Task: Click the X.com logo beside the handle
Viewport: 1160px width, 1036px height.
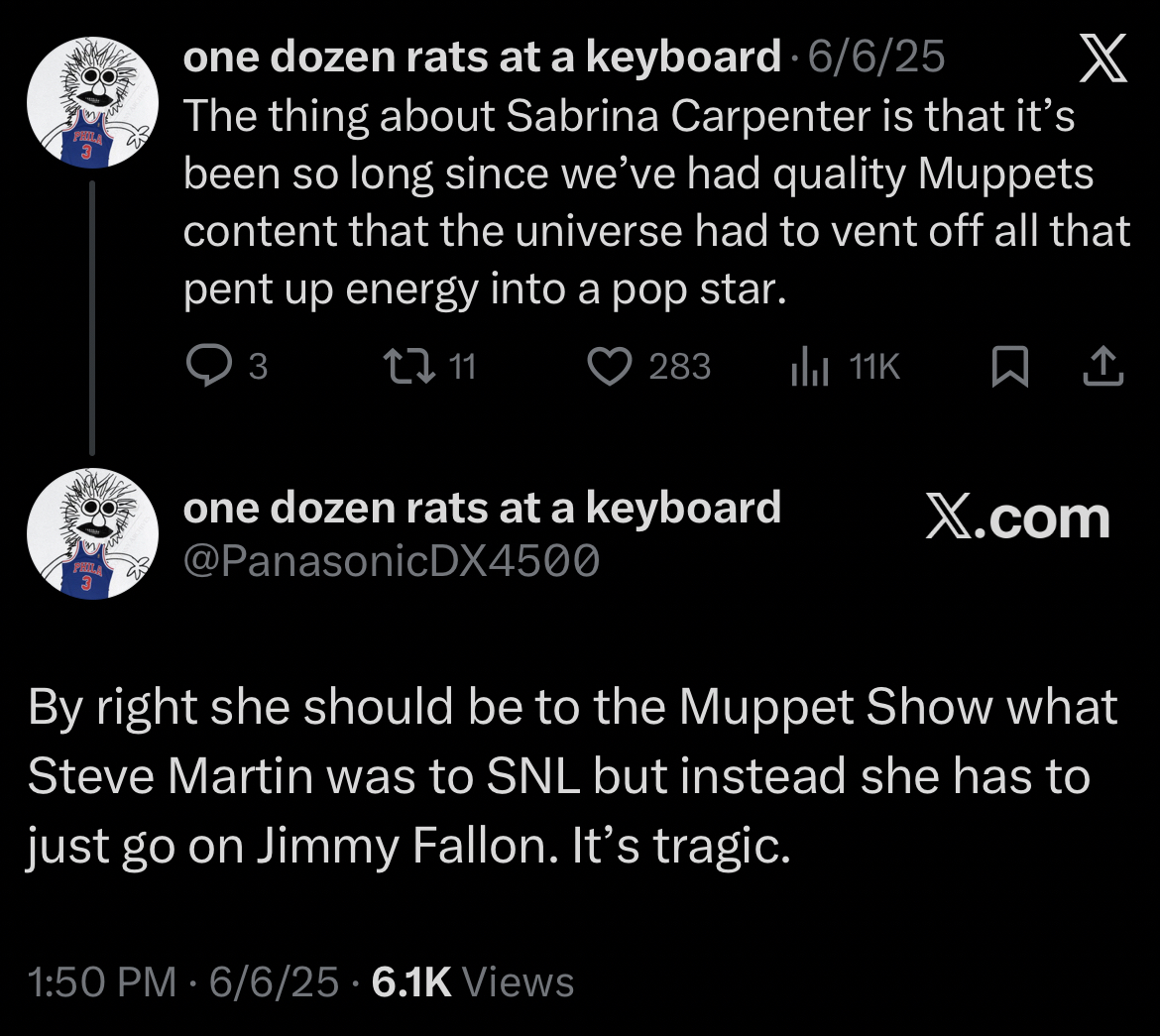Action: tap(1017, 518)
